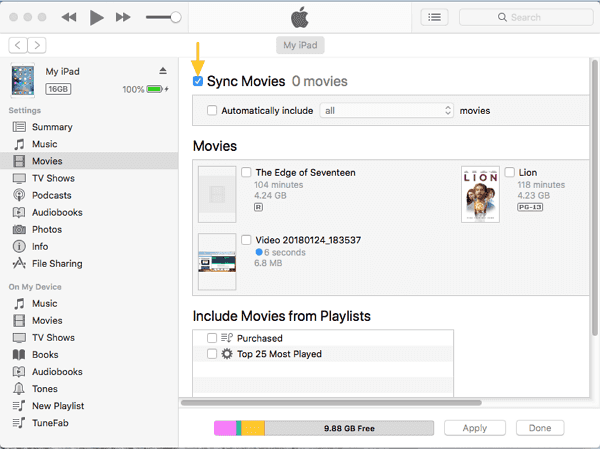
Task: Click the battery charge indicator
Action: pyautogui.click(x=155, y=89)
